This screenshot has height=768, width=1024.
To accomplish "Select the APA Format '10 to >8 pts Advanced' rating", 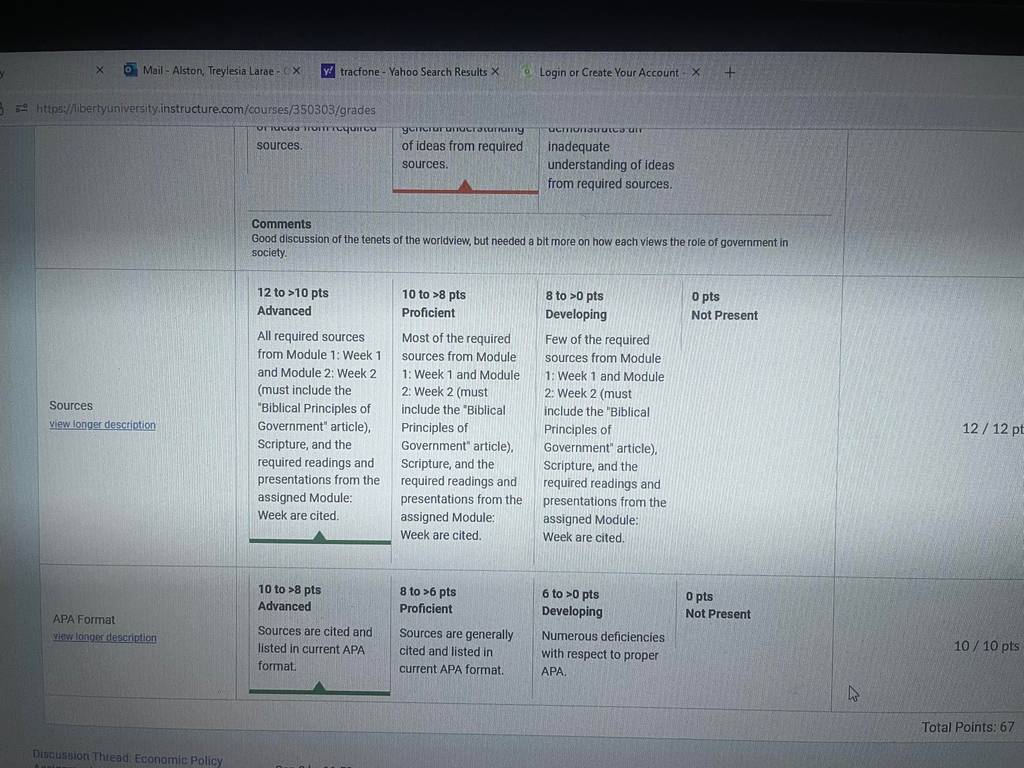I will click(319, 633).
